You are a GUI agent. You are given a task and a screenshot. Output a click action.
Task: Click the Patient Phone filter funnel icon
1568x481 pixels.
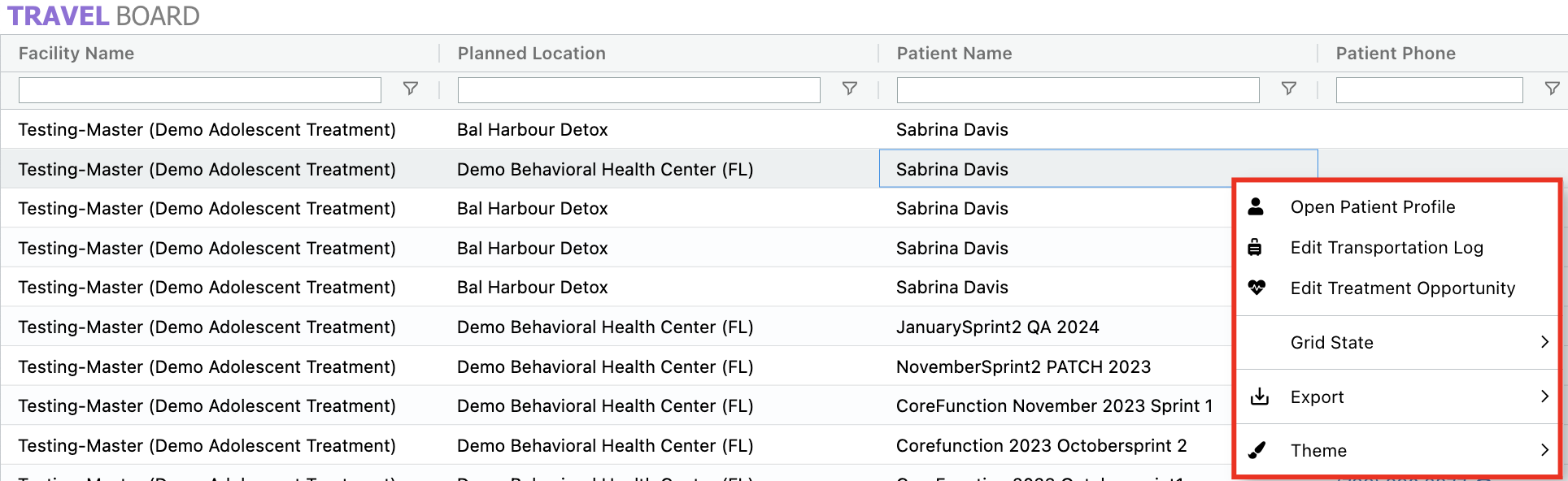pos(1552,89)
